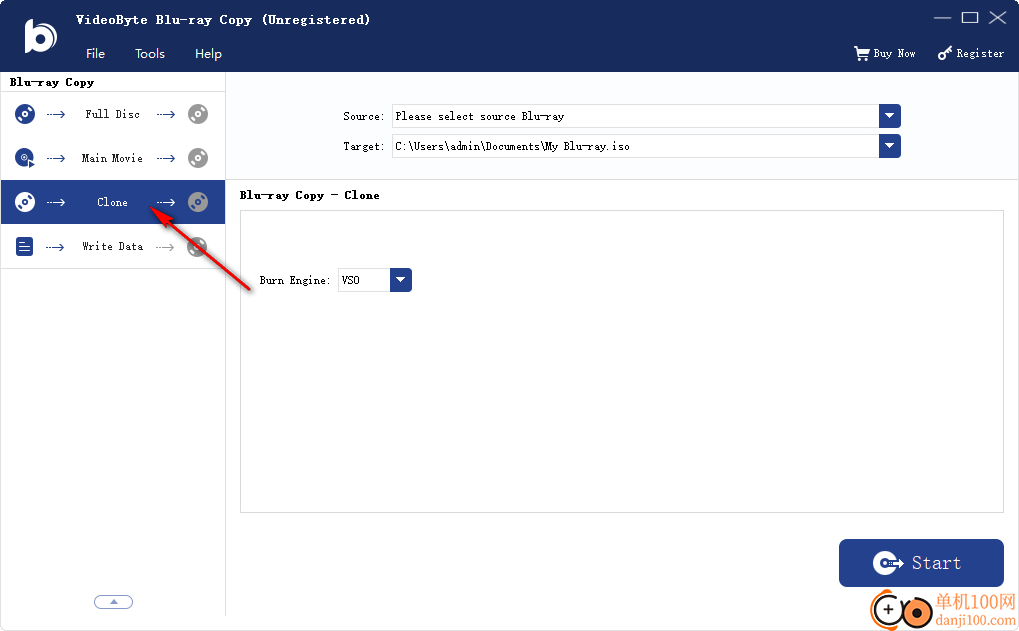This screenshot has width=1019, height=631.
Task: Click the Full Disc target disc icon
Action: point(198,114)
